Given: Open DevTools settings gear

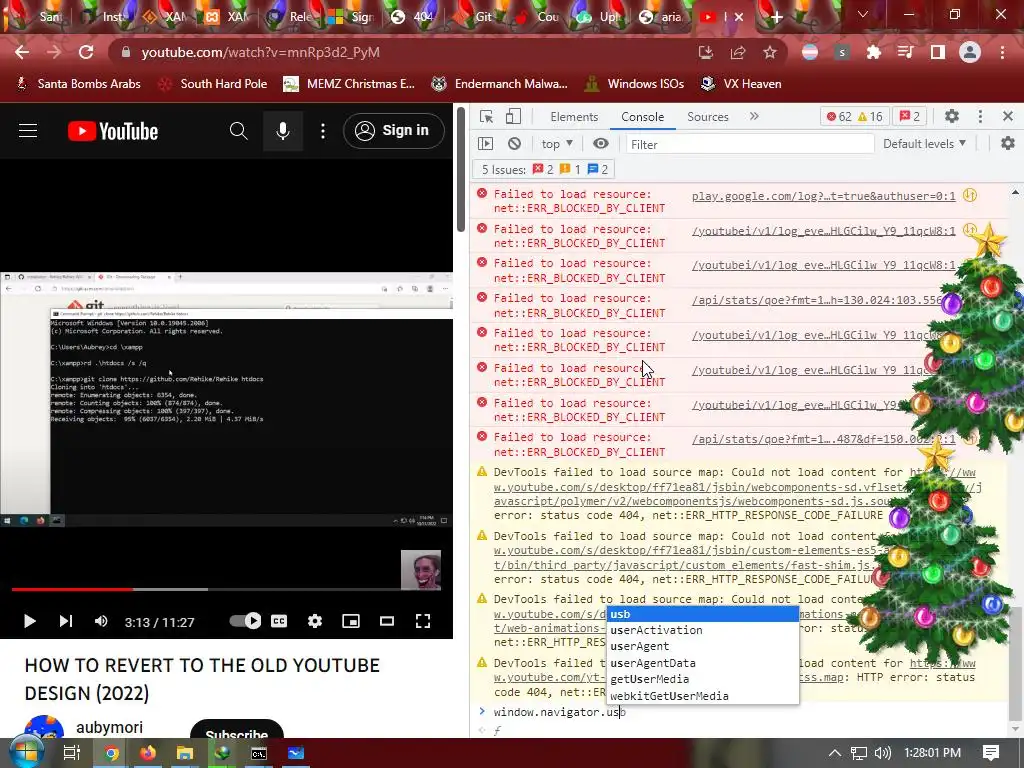Looking at the screenshot, I should pos(952,116).
